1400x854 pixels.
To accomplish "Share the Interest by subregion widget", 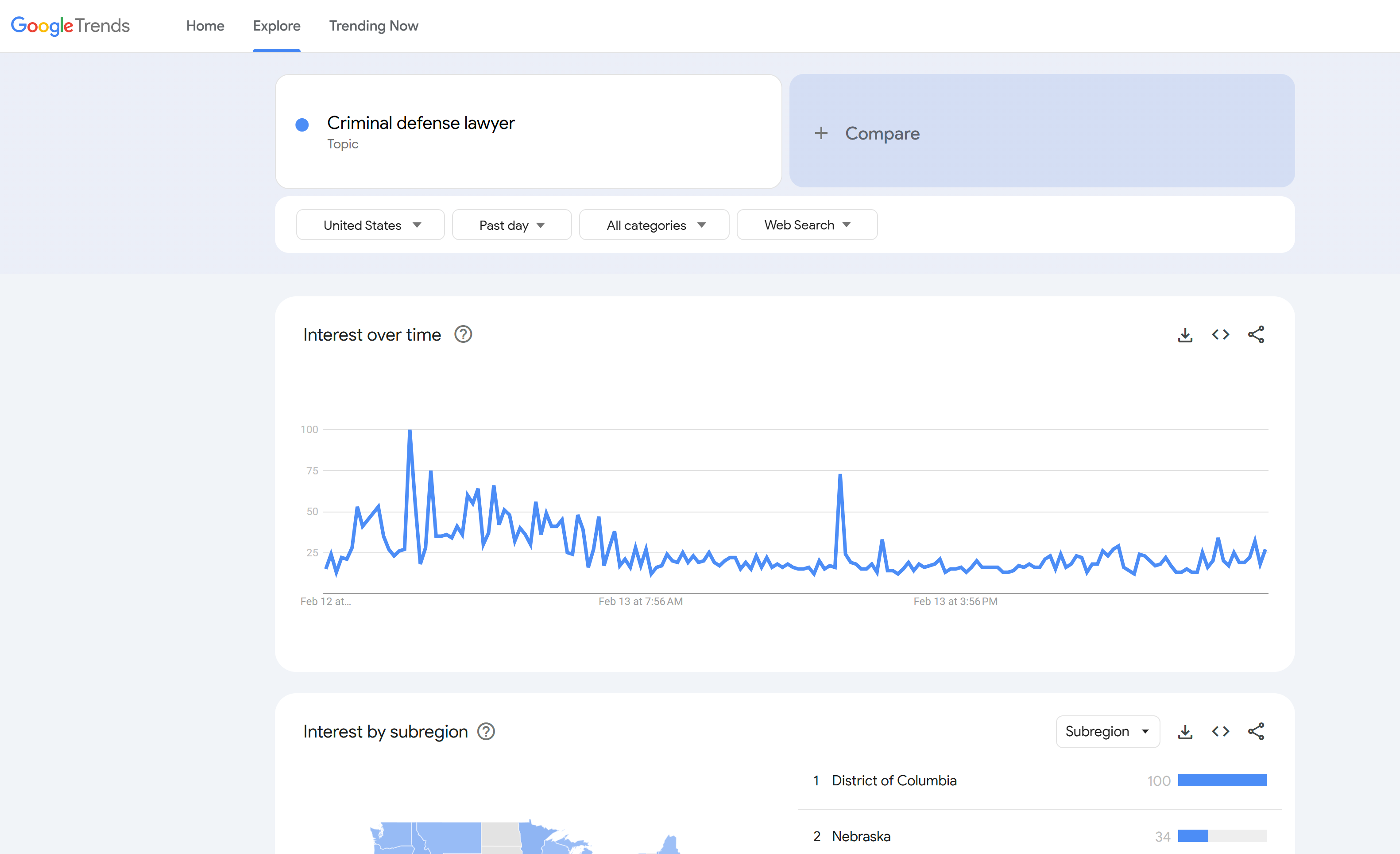I will click(x=1256, y=732).
